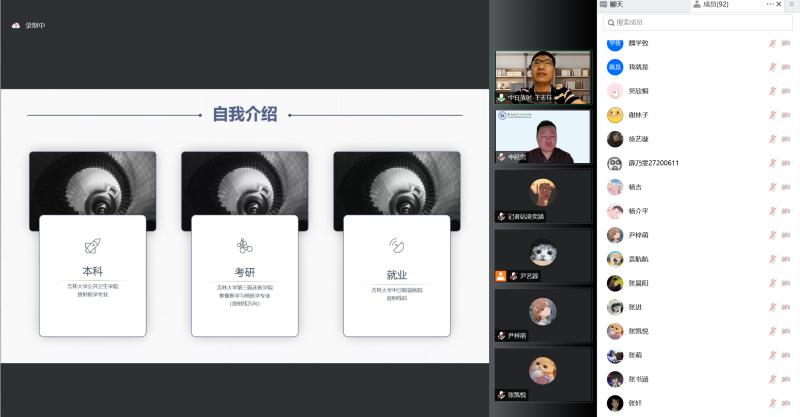Toggle the muted microphone for 魏学致
The height and width of the screenshot is (417, 800).
coord(772,43)
